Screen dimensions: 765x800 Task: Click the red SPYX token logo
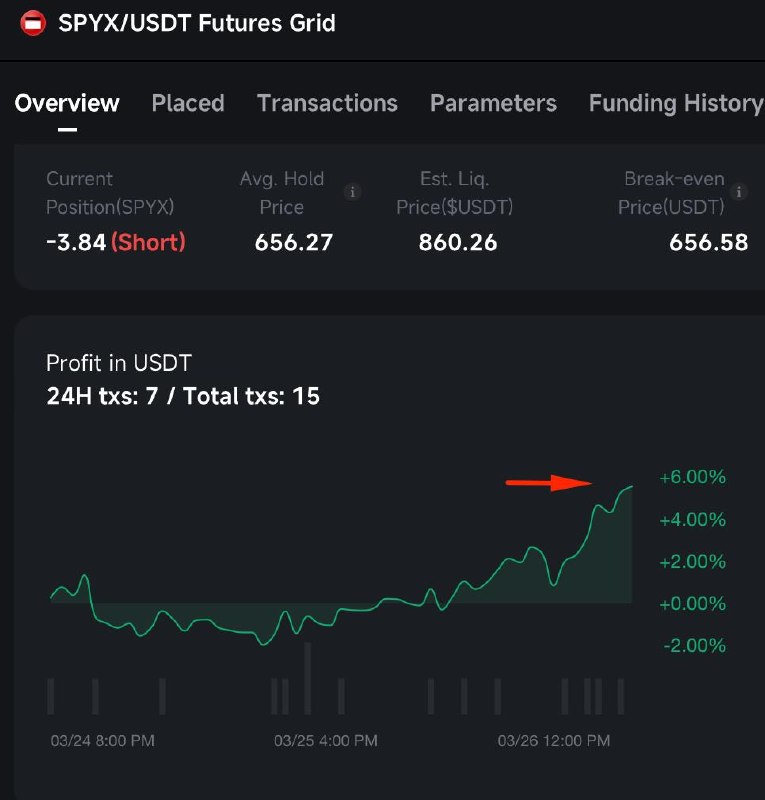tap(33, 24)
